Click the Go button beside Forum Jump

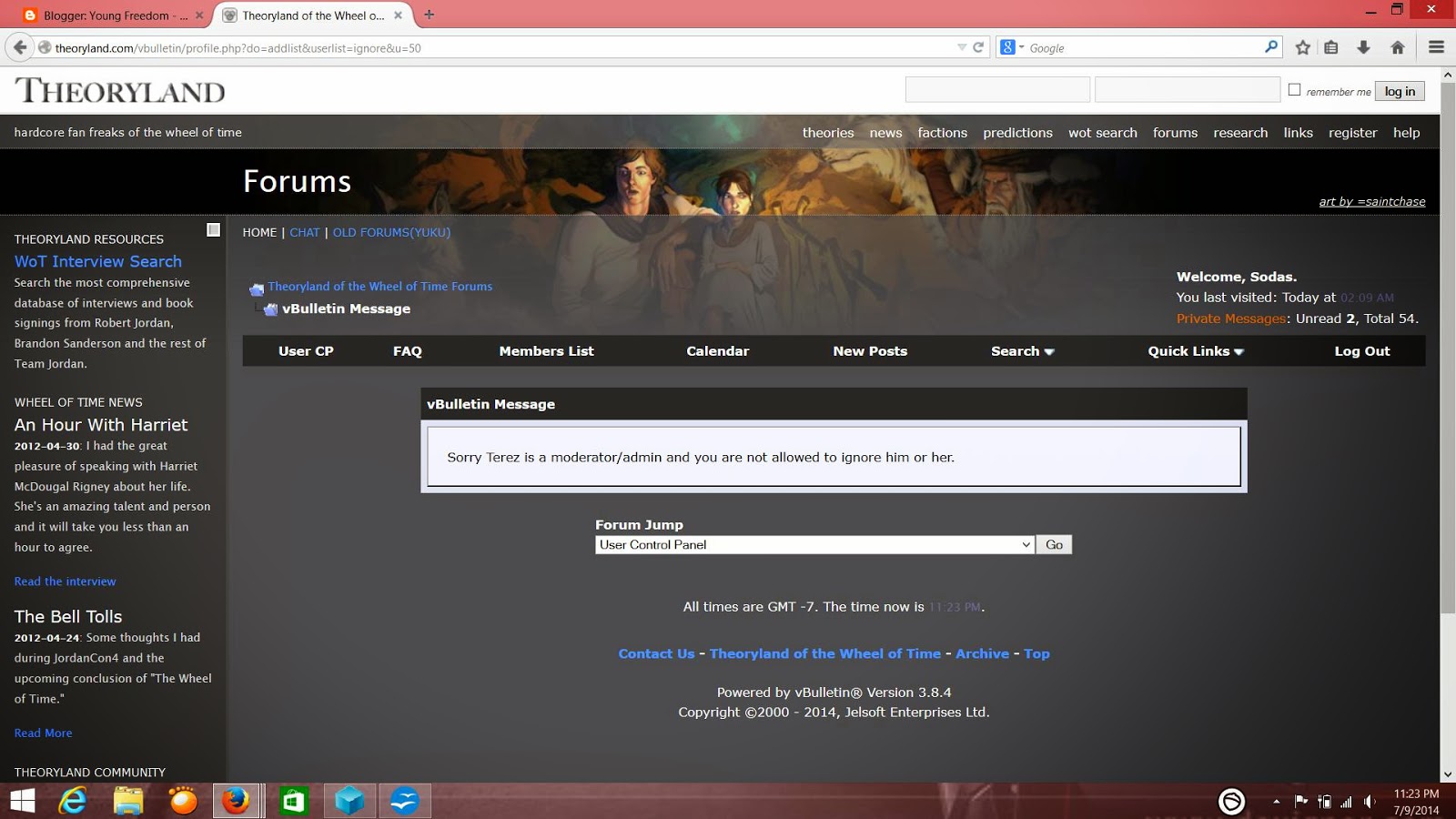(1054, 544)
